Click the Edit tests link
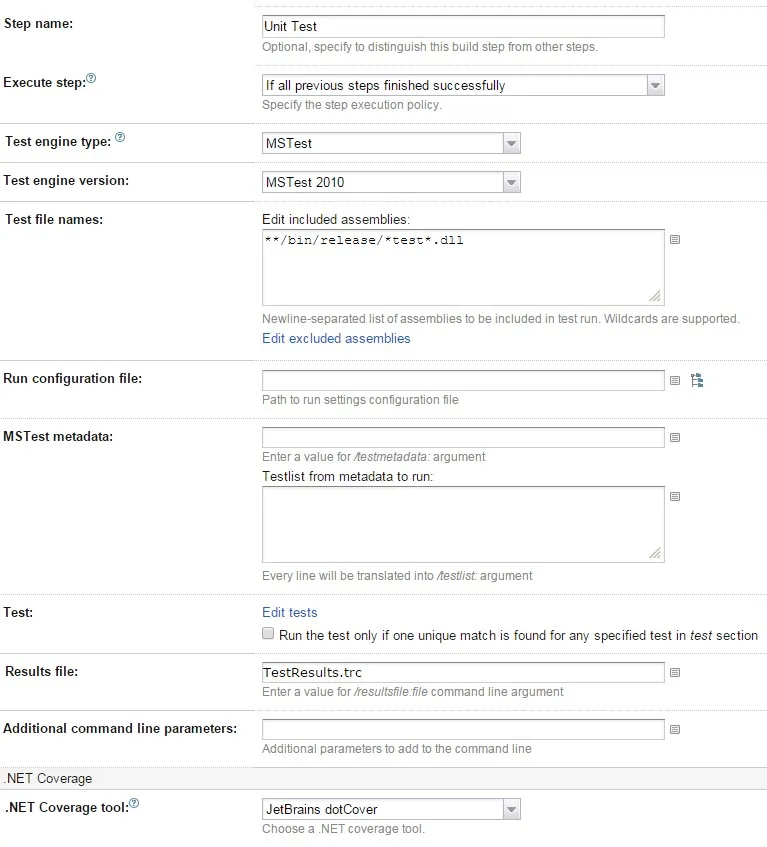The width and height of the screenshot is (767, 847). coord(289,612)
